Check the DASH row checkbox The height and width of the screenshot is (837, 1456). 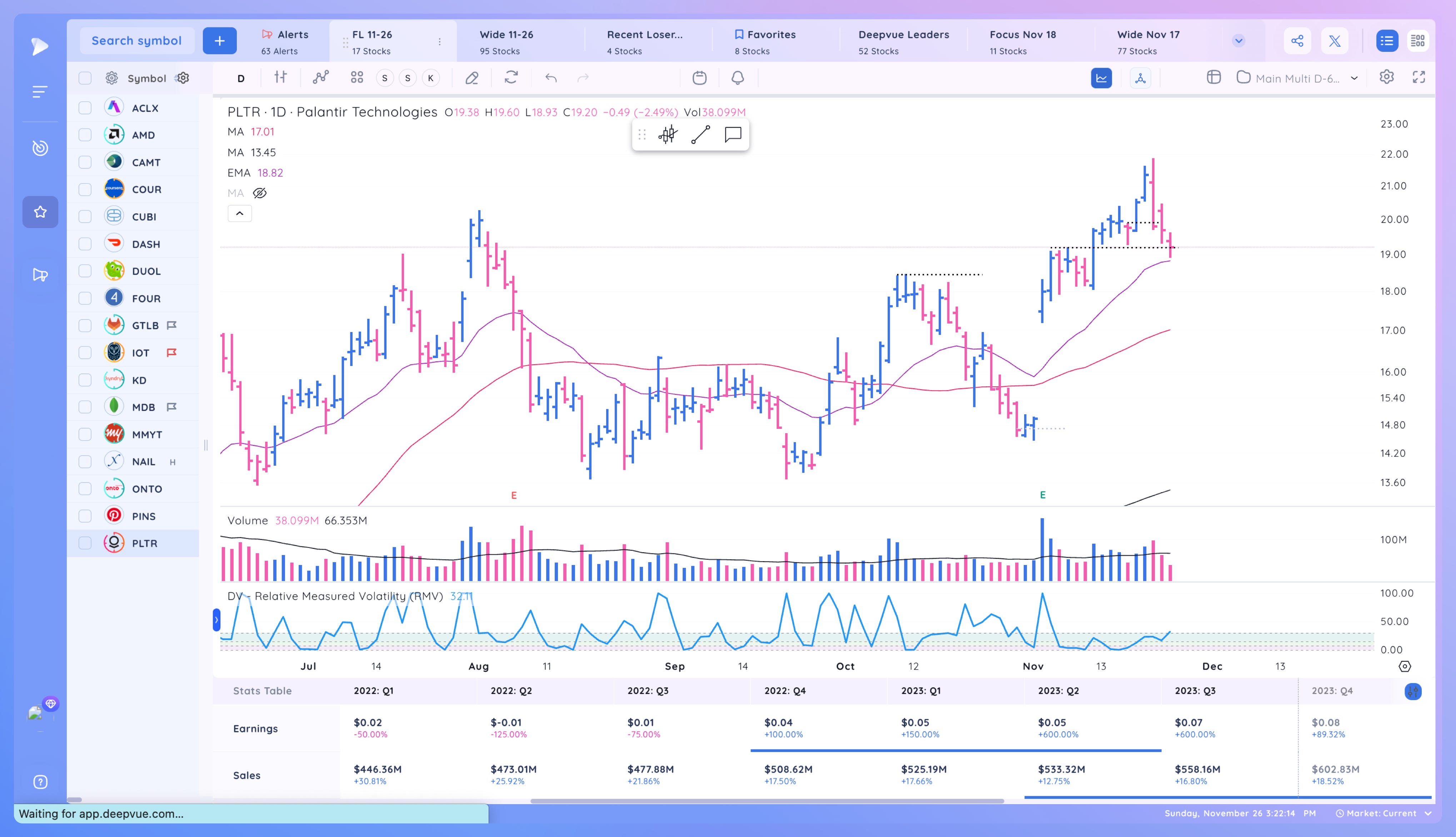coord(85,244)
